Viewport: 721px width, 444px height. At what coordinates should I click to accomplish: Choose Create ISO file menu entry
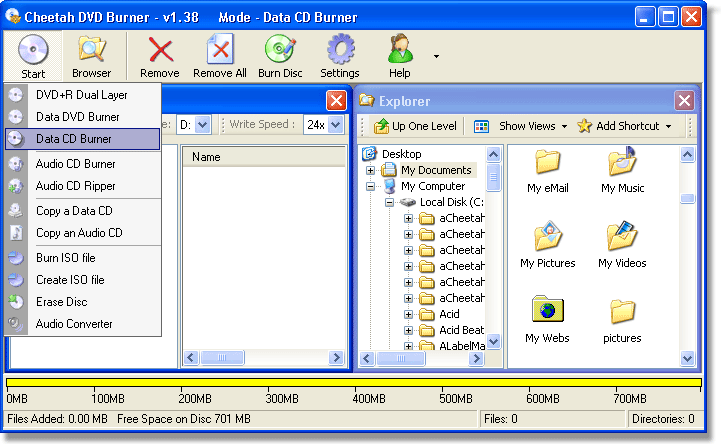(83, 279)
